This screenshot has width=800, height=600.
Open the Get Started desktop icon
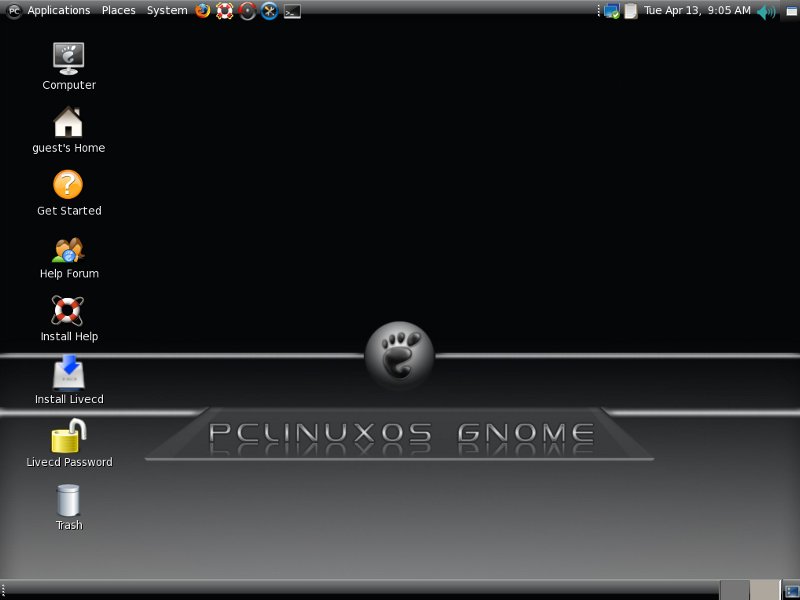point(69,193)
